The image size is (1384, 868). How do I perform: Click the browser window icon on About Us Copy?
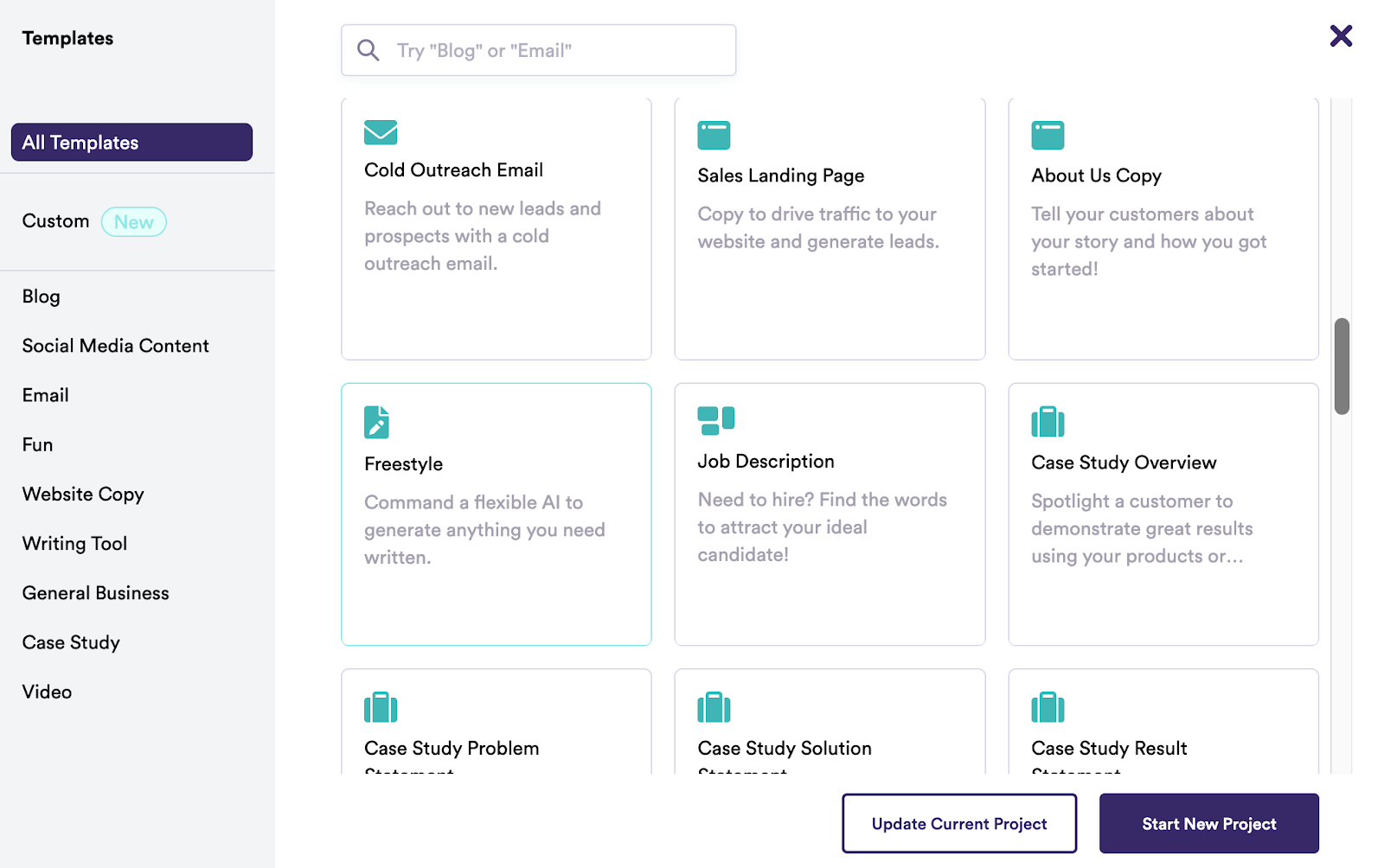pyautogui.click(x=1048, y=135)
